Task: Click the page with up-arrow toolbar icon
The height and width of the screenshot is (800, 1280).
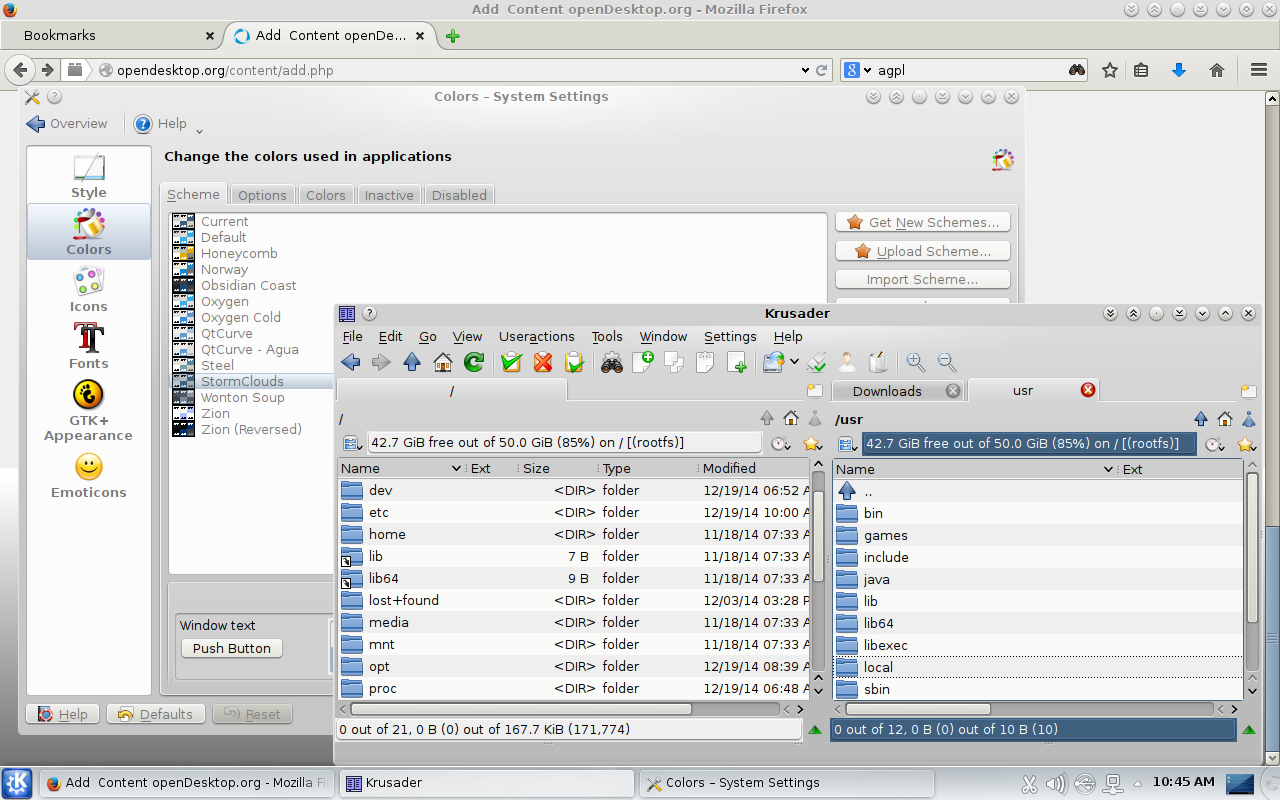Action: click(x=705, y=362)
